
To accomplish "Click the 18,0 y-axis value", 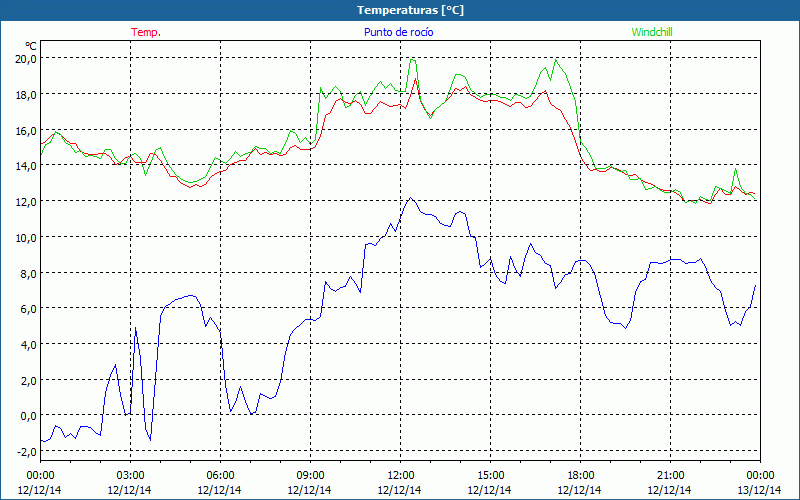I will pyautogui.click(x=27, y=94).
